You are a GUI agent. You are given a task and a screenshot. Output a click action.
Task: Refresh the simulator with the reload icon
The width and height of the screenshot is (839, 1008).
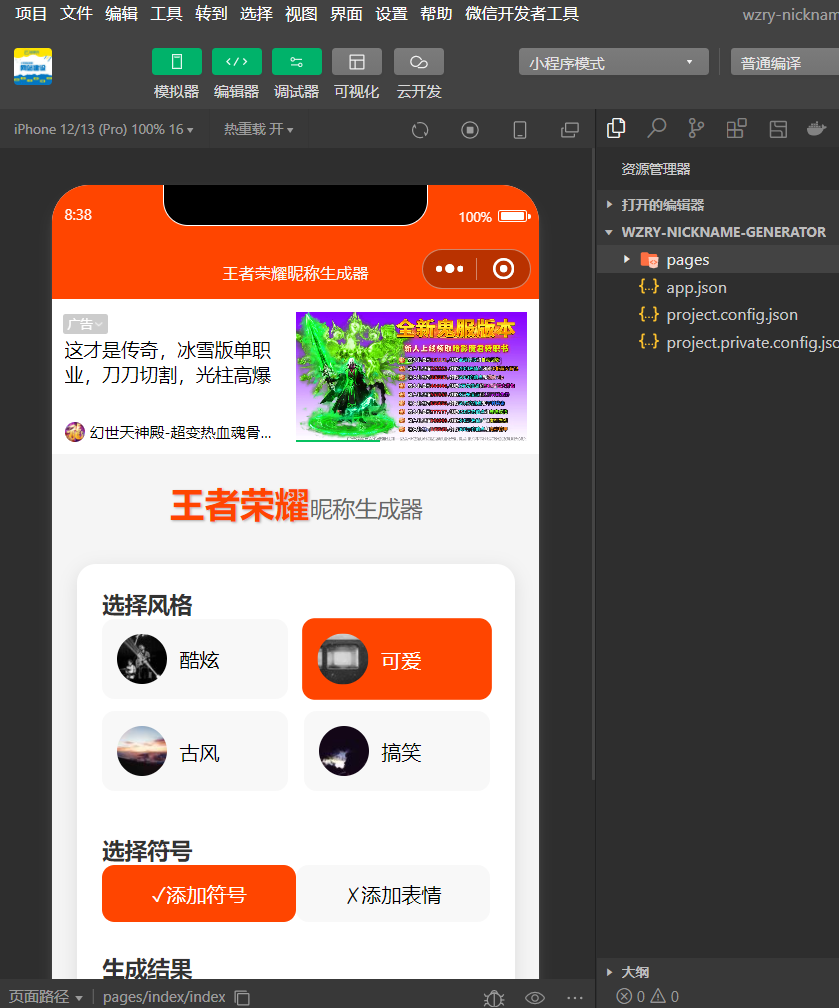tap(420, 130)
